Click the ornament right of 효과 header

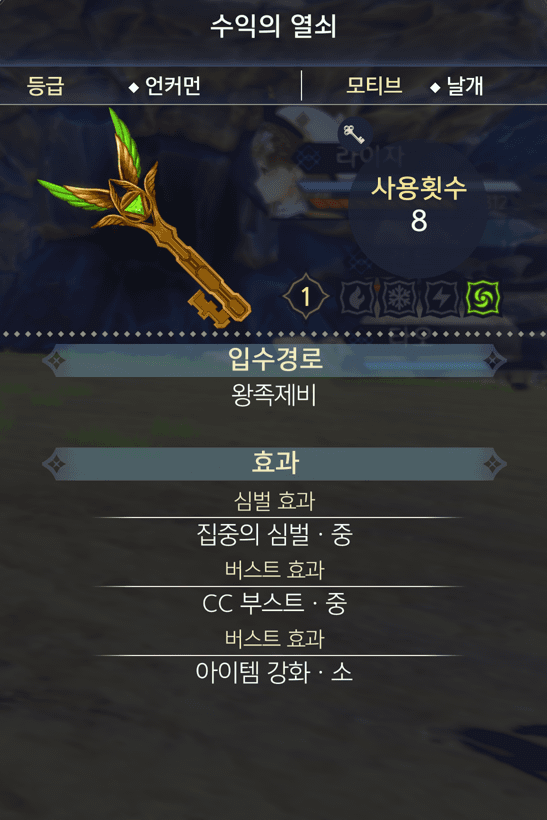tap(493, 464)
